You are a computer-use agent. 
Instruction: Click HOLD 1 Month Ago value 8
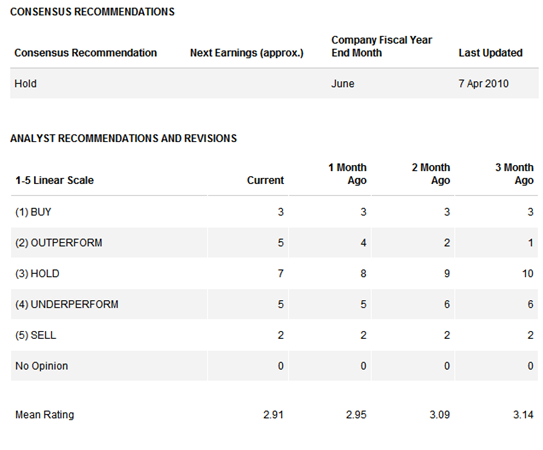click(363, 274)
